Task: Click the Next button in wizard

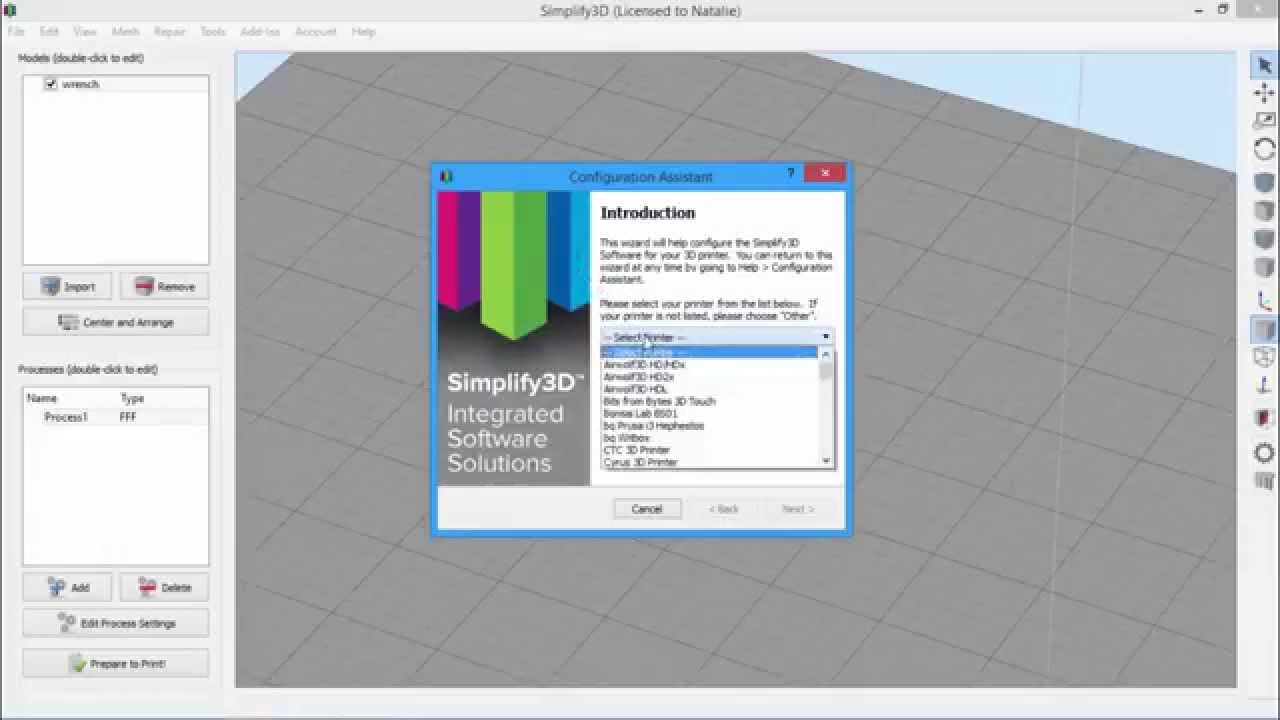Action: [x=797, y=509]
